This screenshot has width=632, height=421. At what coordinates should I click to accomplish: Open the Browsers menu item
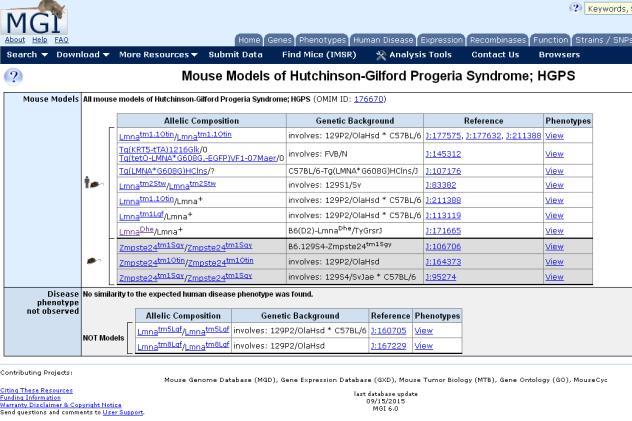click(559, 54)
